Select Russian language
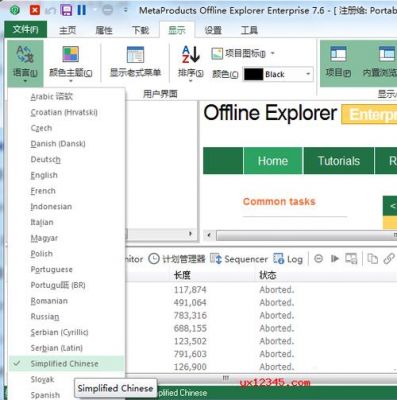Image resolution: width=397 pixels, height=400 pixels. (x=67, y=316)
